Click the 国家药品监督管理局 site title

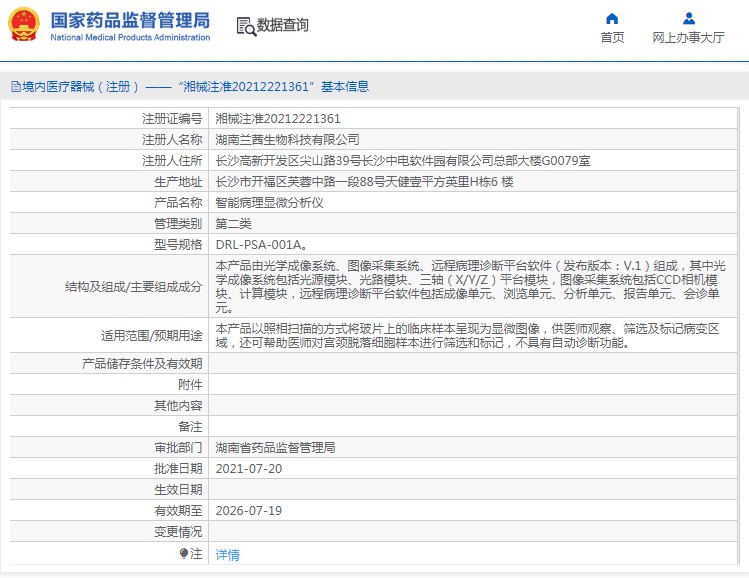tap(129, 19)
